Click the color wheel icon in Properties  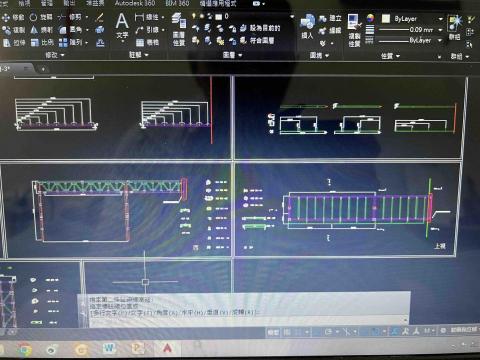coord(370,18)
